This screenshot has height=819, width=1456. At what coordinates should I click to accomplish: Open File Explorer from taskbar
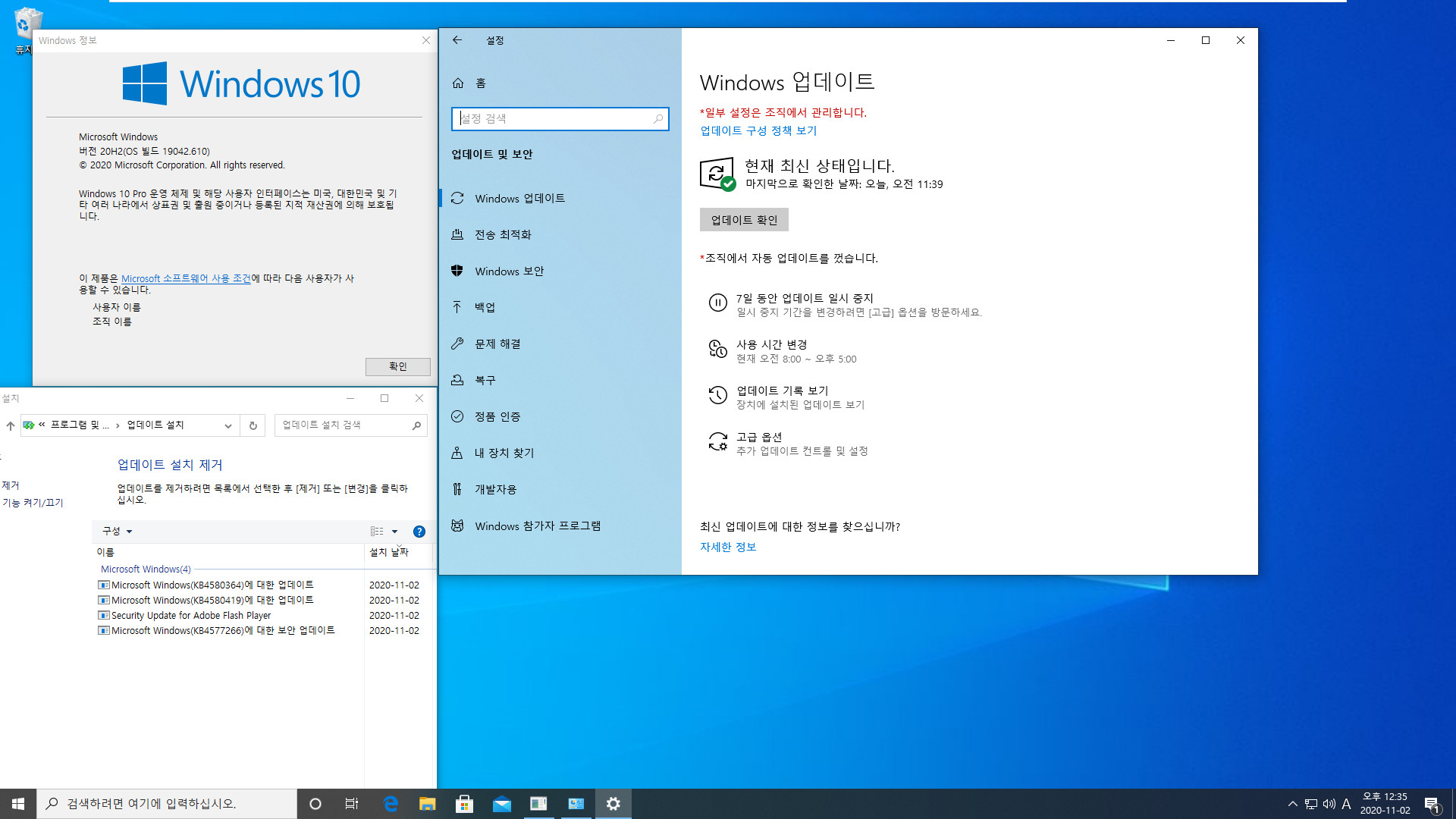(x=428, y=804)
